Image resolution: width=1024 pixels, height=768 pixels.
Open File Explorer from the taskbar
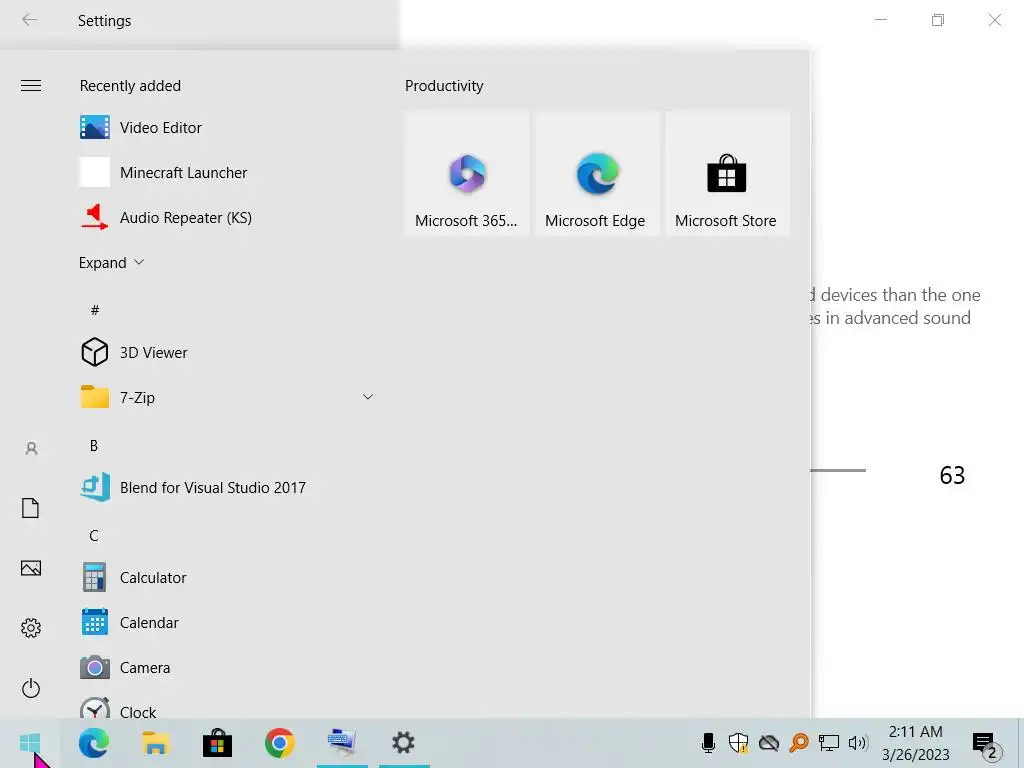(155, 743)
